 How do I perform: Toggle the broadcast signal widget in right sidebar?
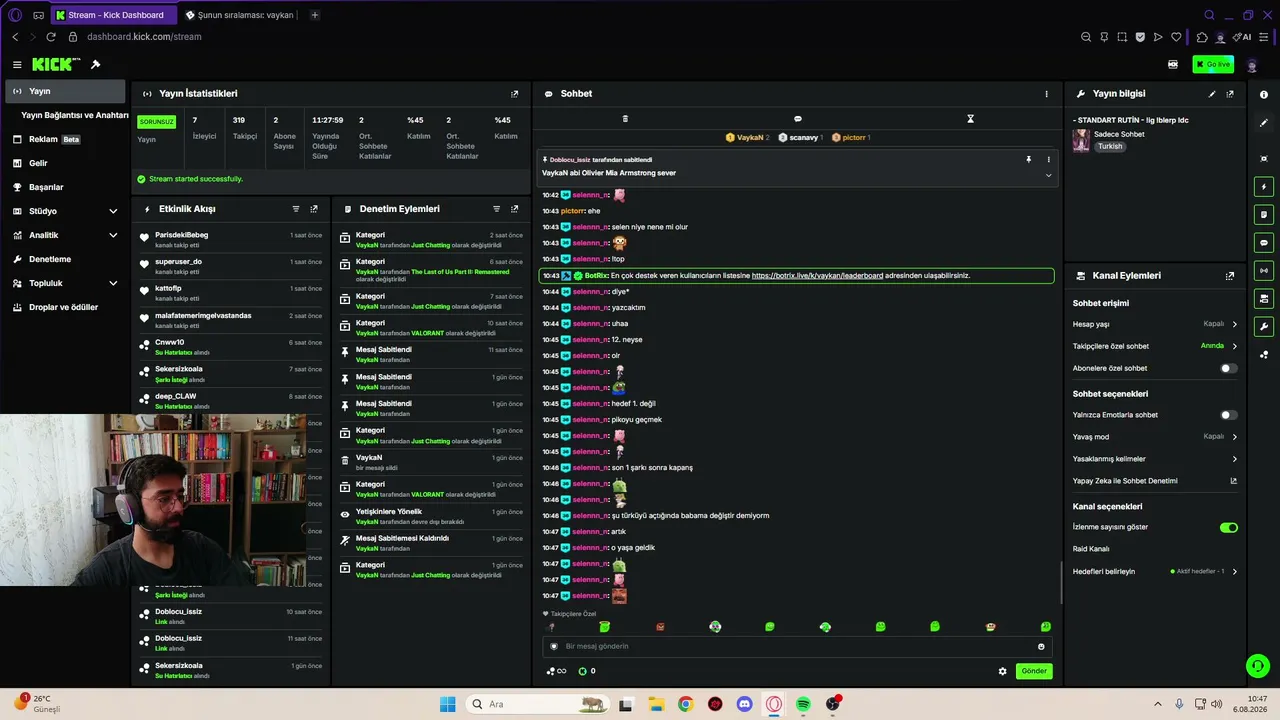tap(1264, 270)
